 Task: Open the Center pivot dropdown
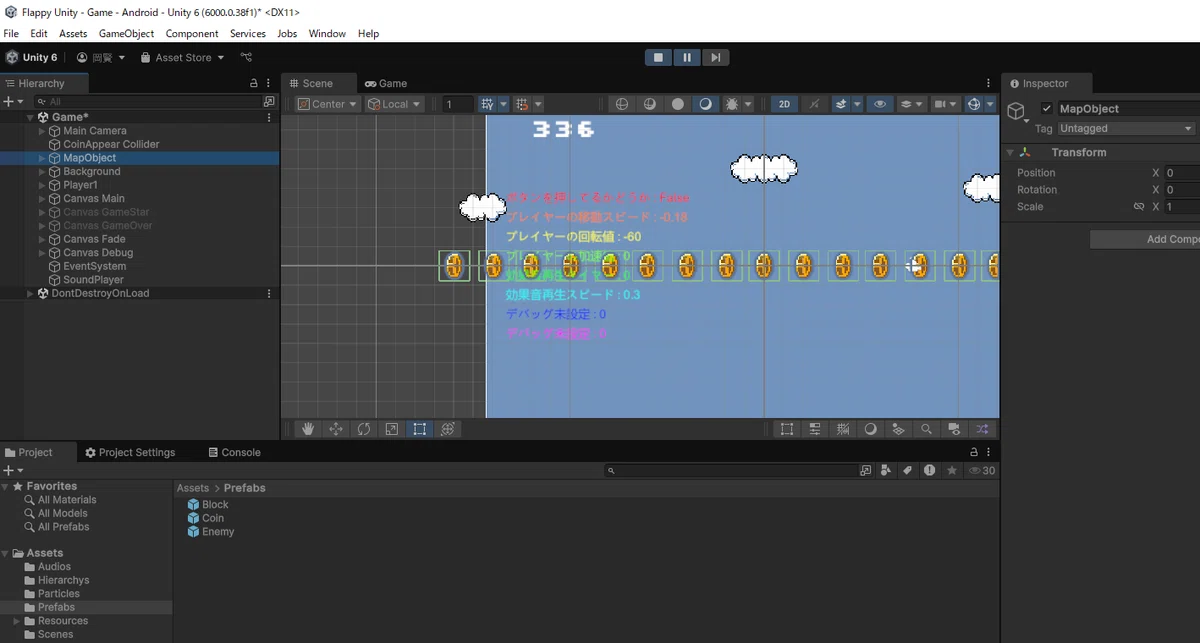pos(328,104)
